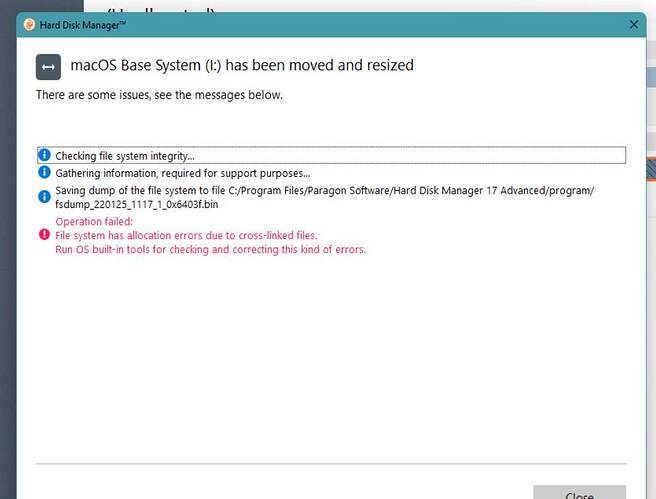Click the red error icon beside Operation failed
This screenshot has width=656, height=499.
point(44,235)
